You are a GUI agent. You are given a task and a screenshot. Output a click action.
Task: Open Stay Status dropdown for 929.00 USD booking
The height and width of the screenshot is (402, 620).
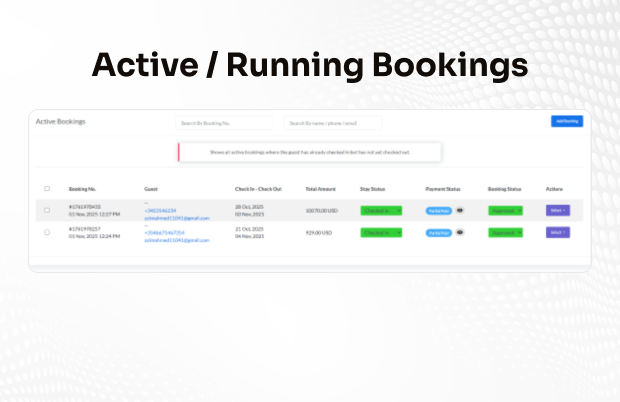click(381, 232)
